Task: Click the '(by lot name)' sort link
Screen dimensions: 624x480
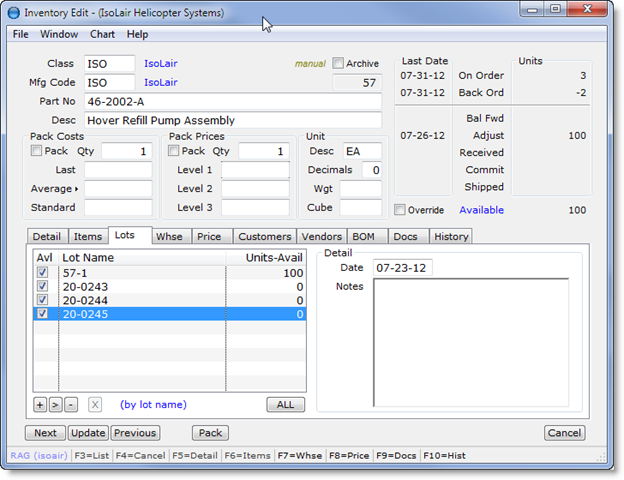Action: click(153, 405)
